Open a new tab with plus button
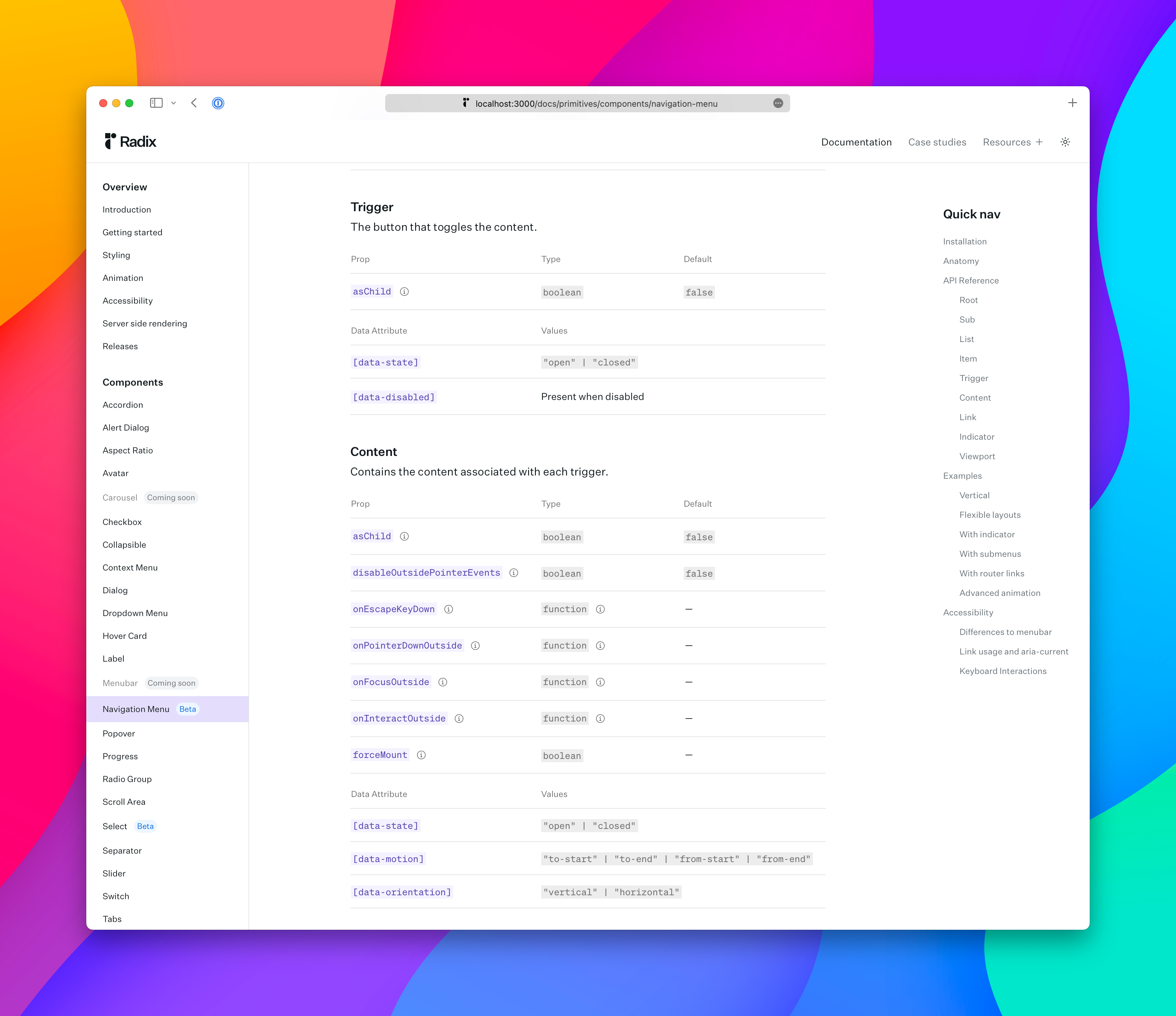 click(1071, 103)
